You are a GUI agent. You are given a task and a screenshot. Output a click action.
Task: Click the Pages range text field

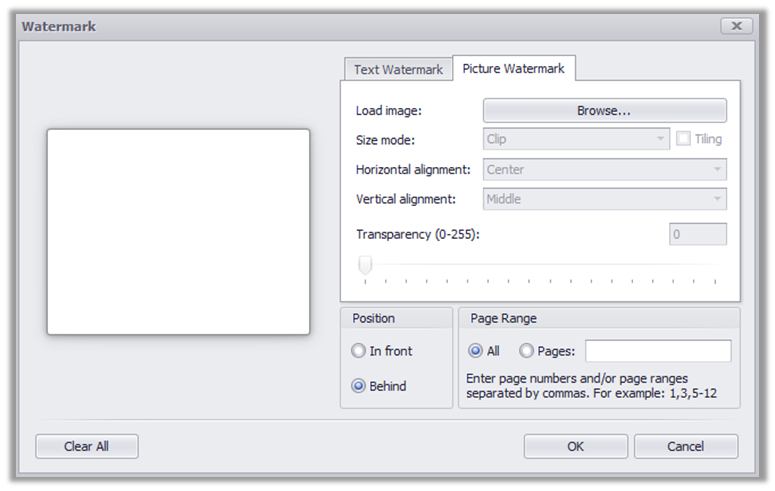tap(658, 351)
